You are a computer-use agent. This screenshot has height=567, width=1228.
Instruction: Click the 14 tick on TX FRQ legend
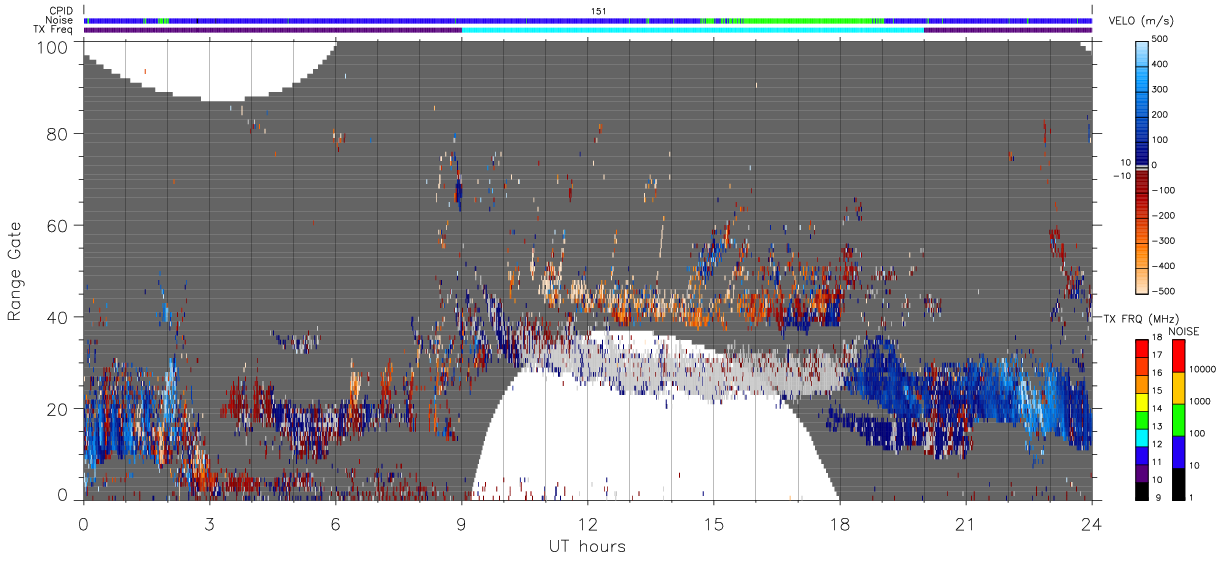(x=1157, y=410)
